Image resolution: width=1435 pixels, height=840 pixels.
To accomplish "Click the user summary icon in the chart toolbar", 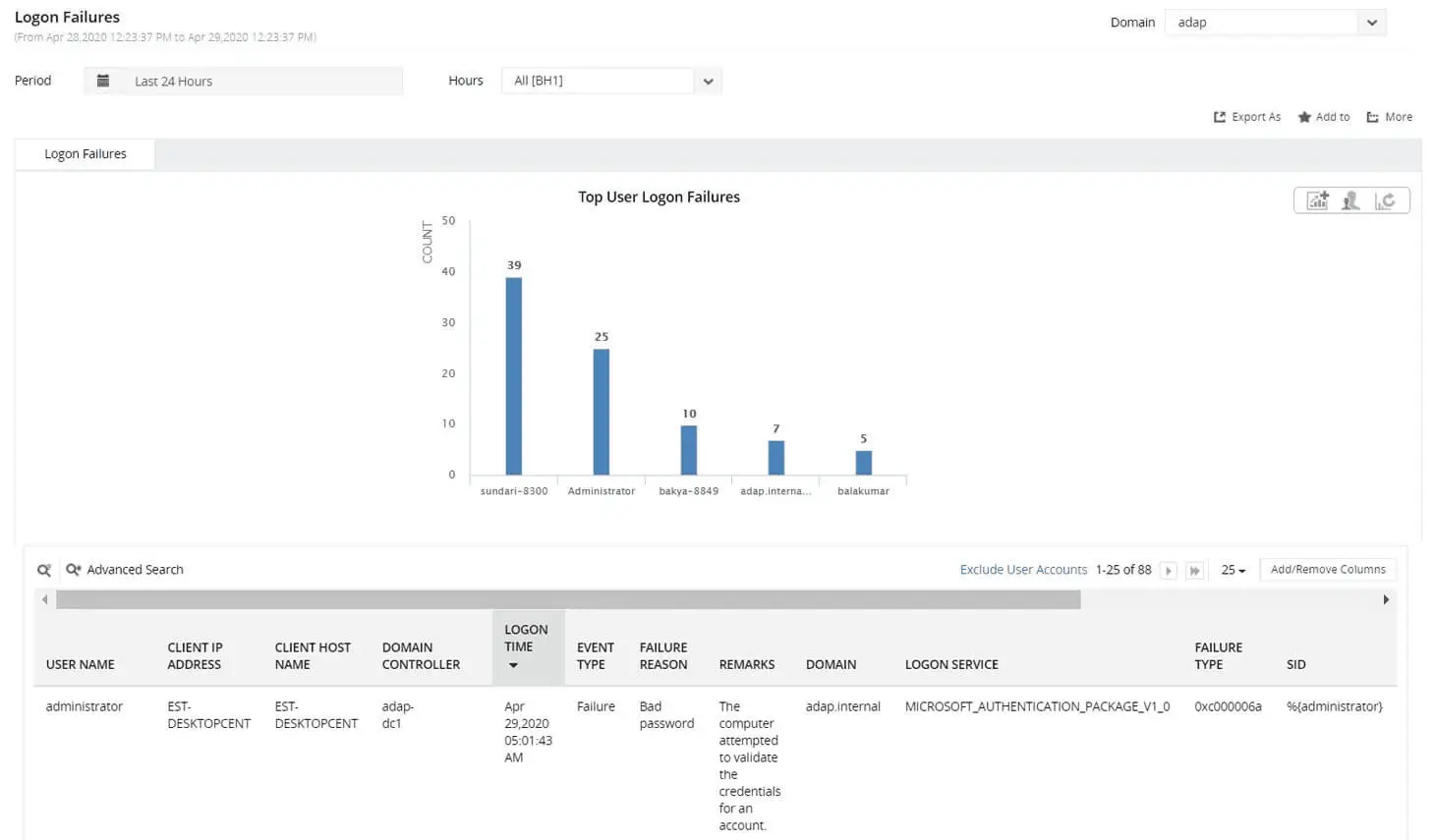I will tap(1349, 199).
